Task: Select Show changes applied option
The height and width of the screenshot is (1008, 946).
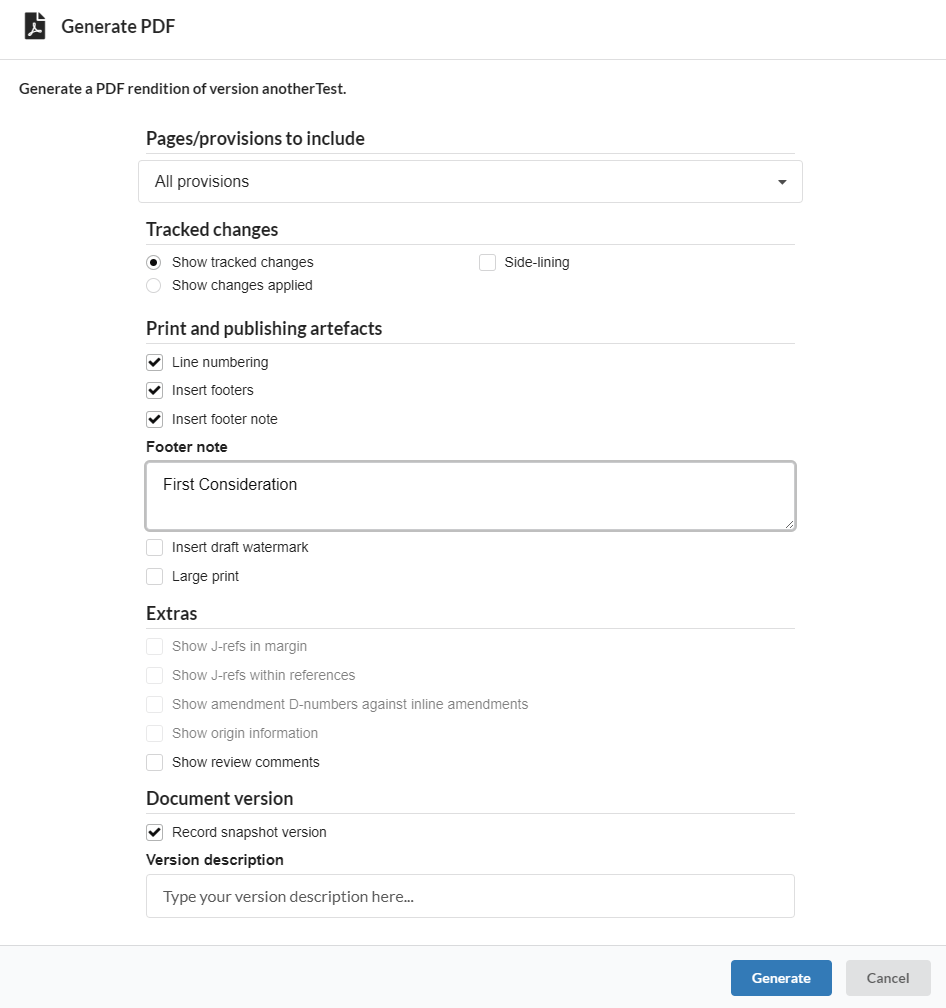Action: tap(154, 285)
